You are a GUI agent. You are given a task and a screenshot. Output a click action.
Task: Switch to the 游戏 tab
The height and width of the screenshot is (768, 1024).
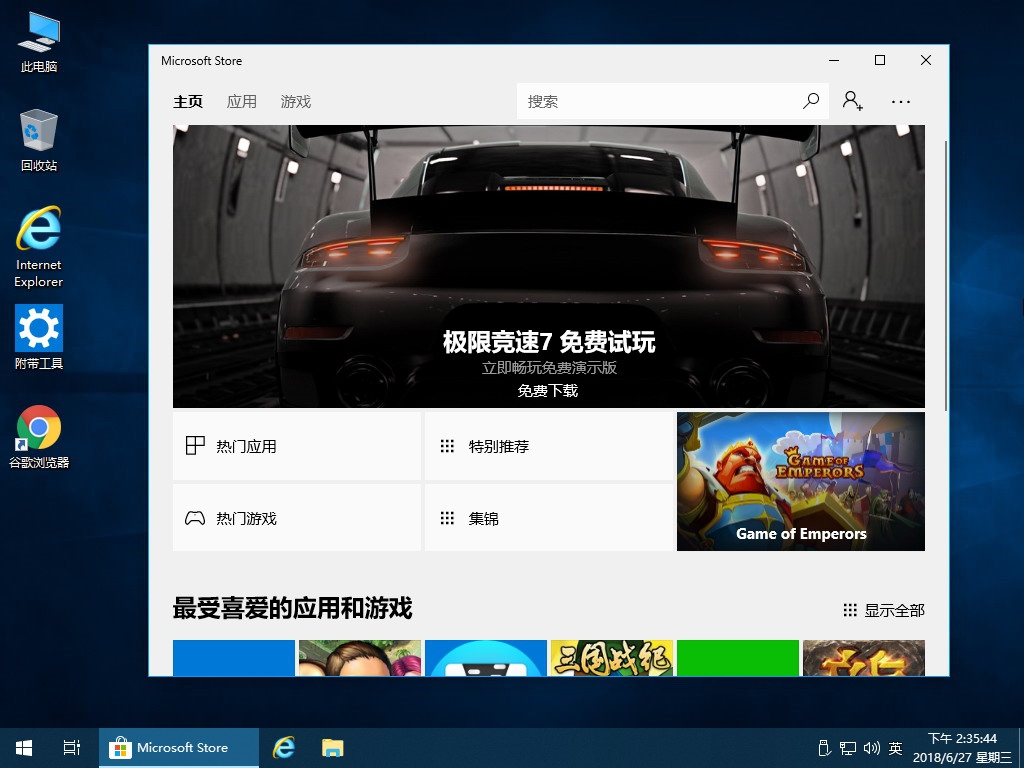[x=296, y=102]
